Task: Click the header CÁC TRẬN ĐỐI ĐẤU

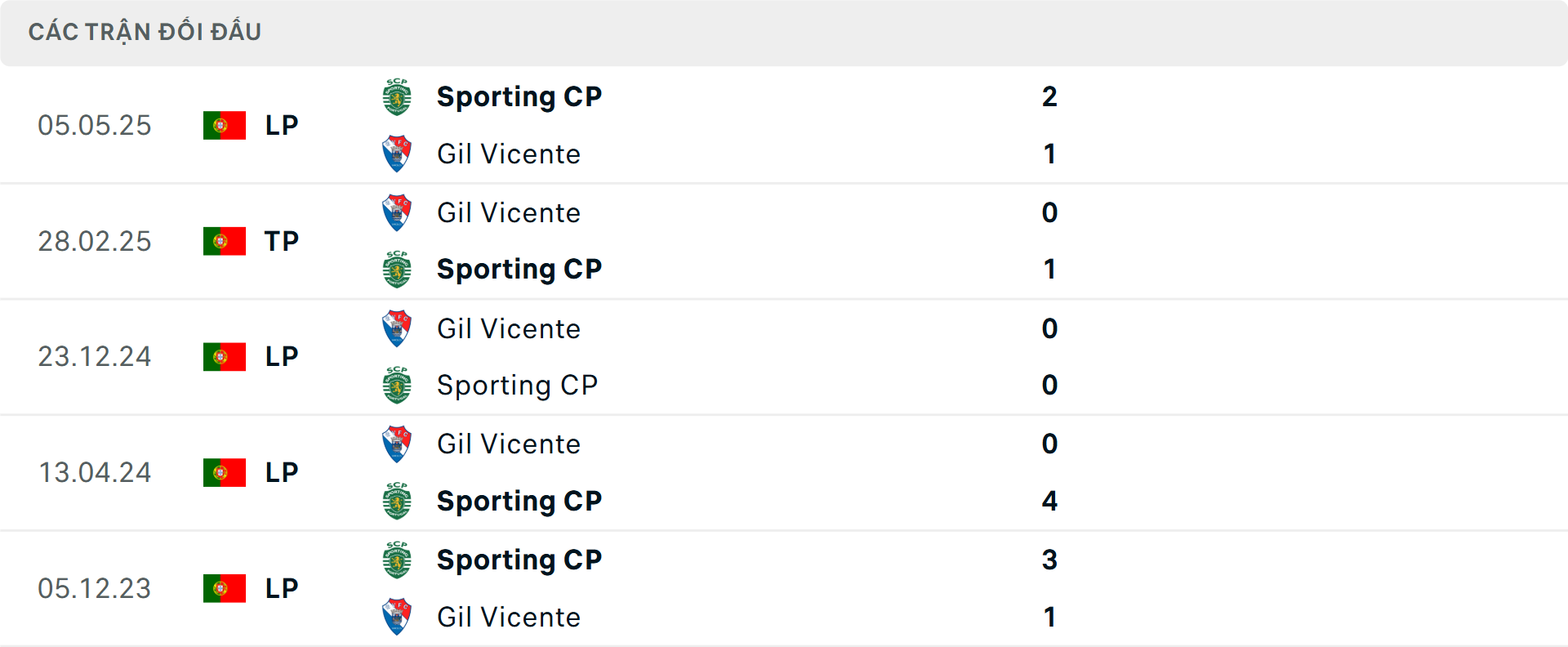Action: 145,32
